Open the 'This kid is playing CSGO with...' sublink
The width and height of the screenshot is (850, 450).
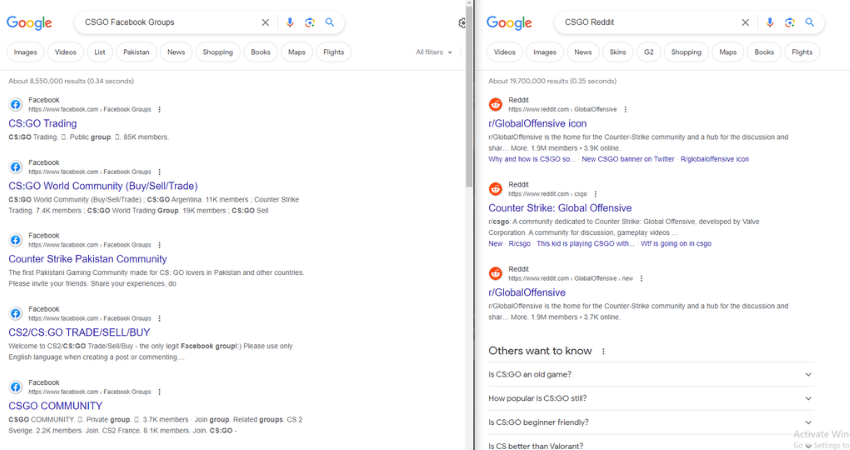click(585, 244)
